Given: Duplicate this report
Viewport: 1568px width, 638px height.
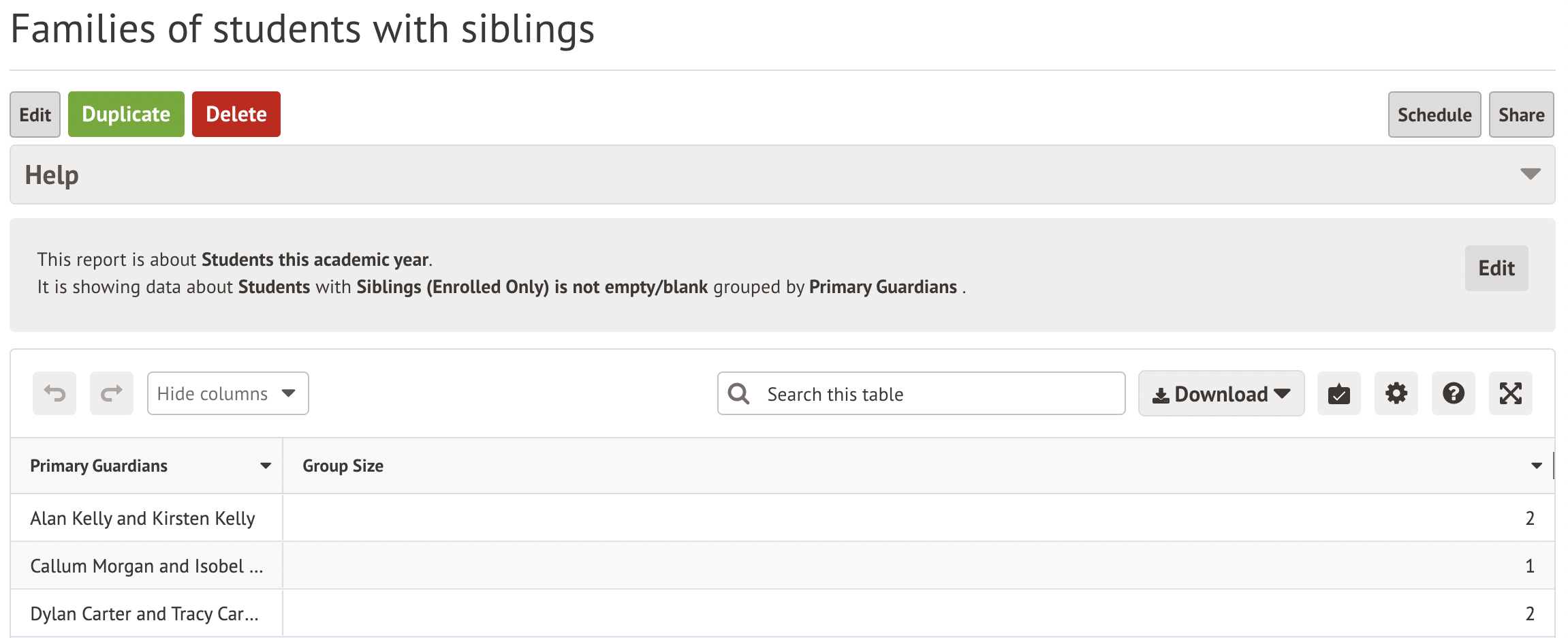Looking at the screenshot, I should click(x=126, y=115).
